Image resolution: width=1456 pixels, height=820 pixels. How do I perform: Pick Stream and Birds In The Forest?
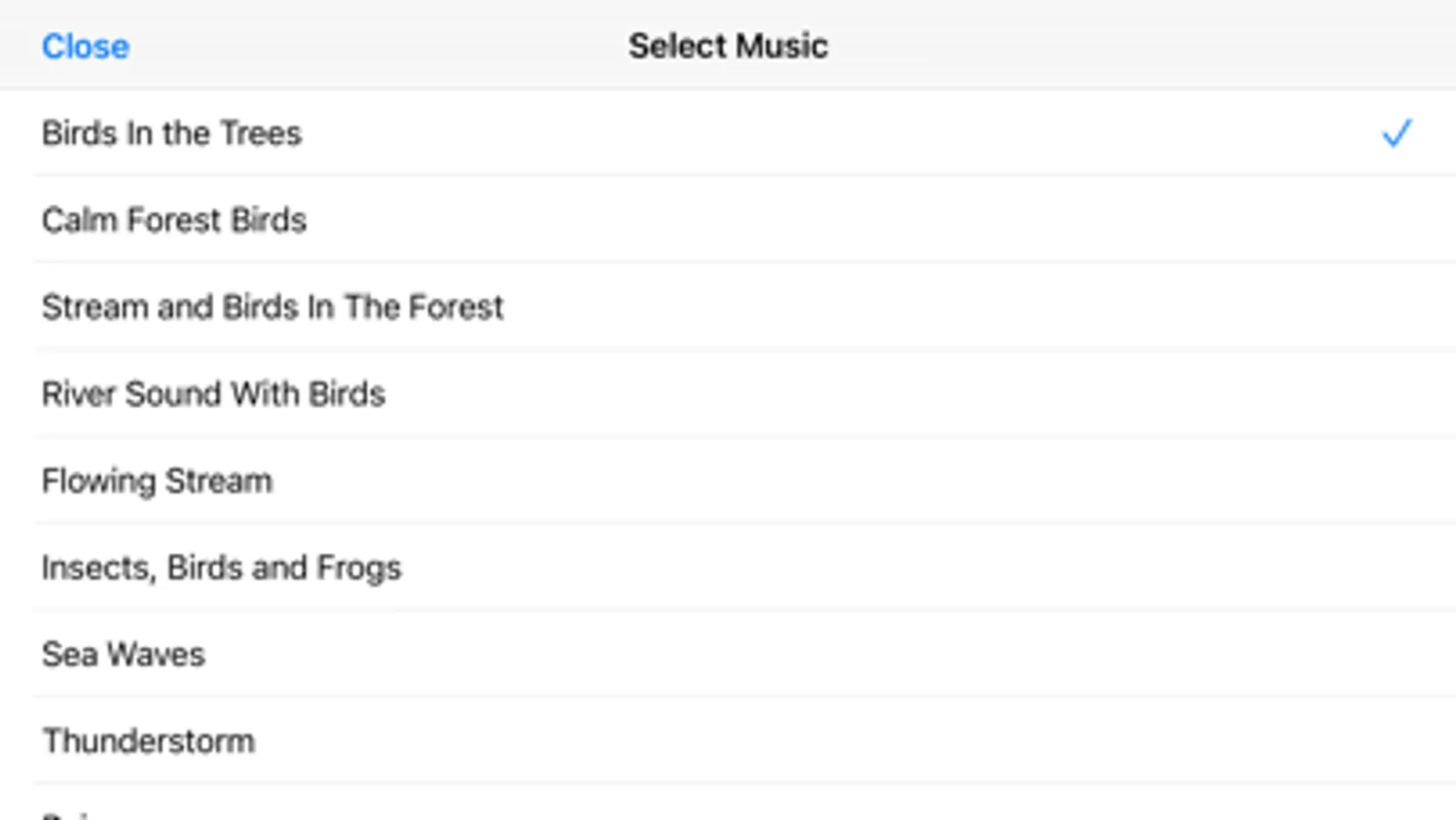click(x=272, y=307)
